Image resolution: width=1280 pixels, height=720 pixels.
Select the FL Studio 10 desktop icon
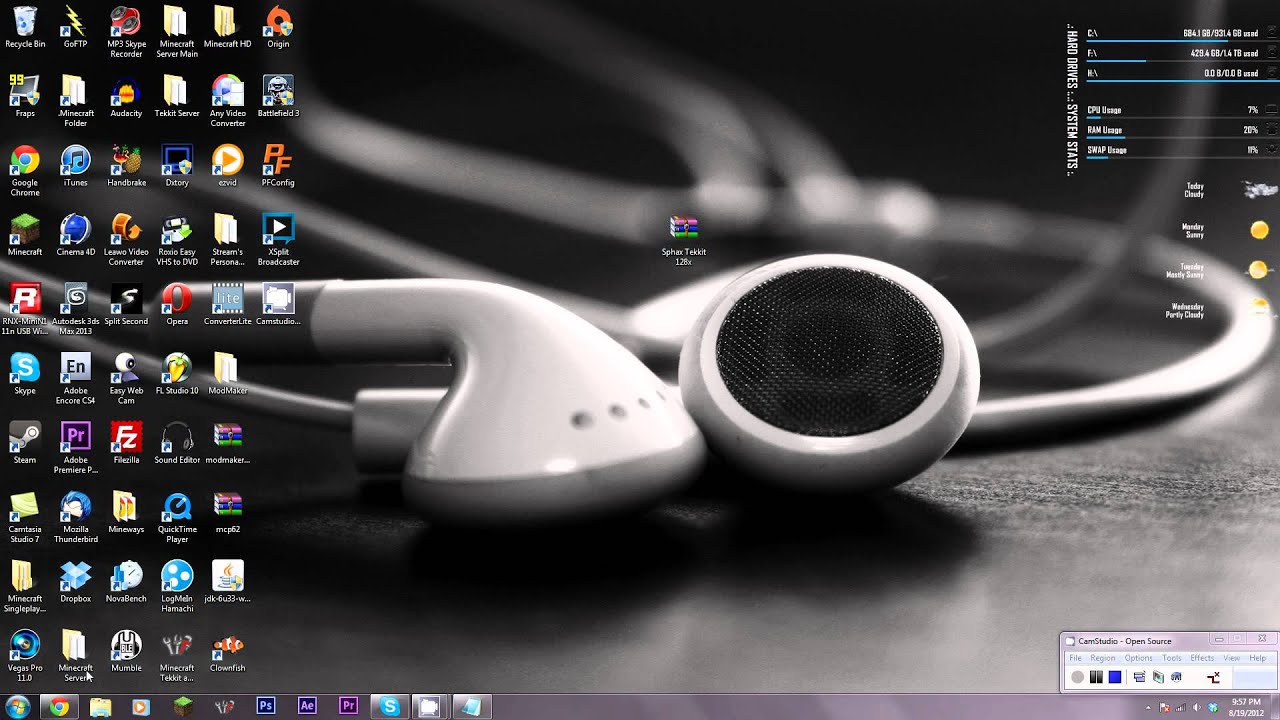point(177,374)
